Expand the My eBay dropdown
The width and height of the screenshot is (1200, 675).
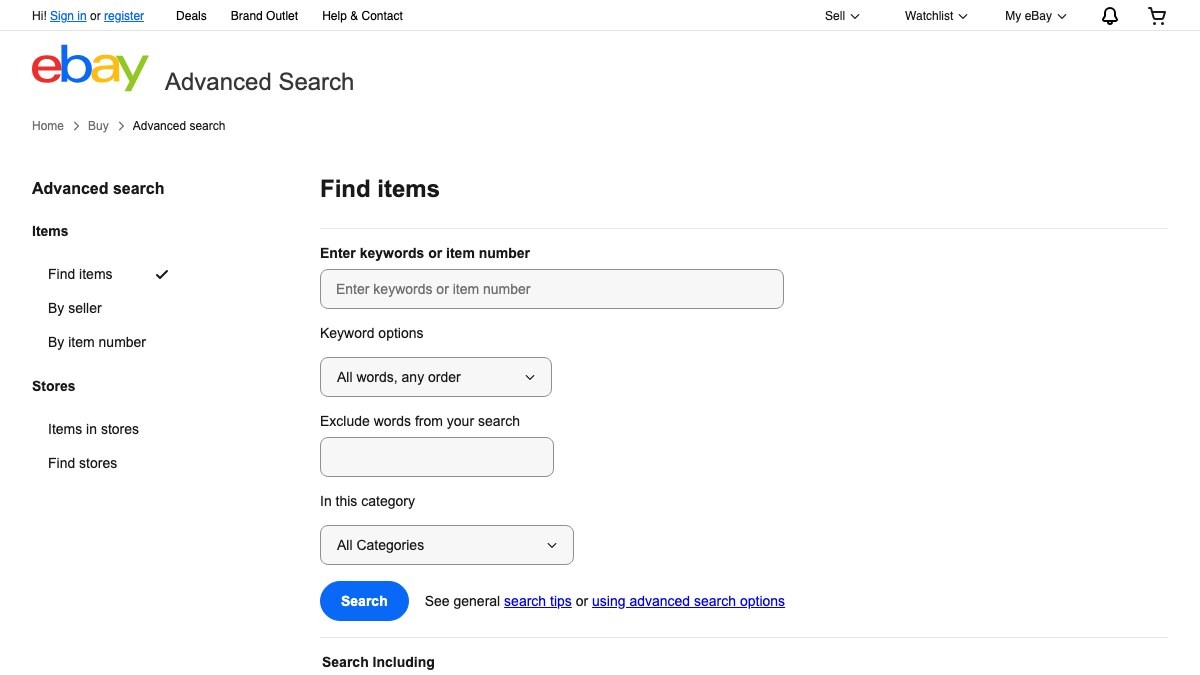coord(1036,16)
